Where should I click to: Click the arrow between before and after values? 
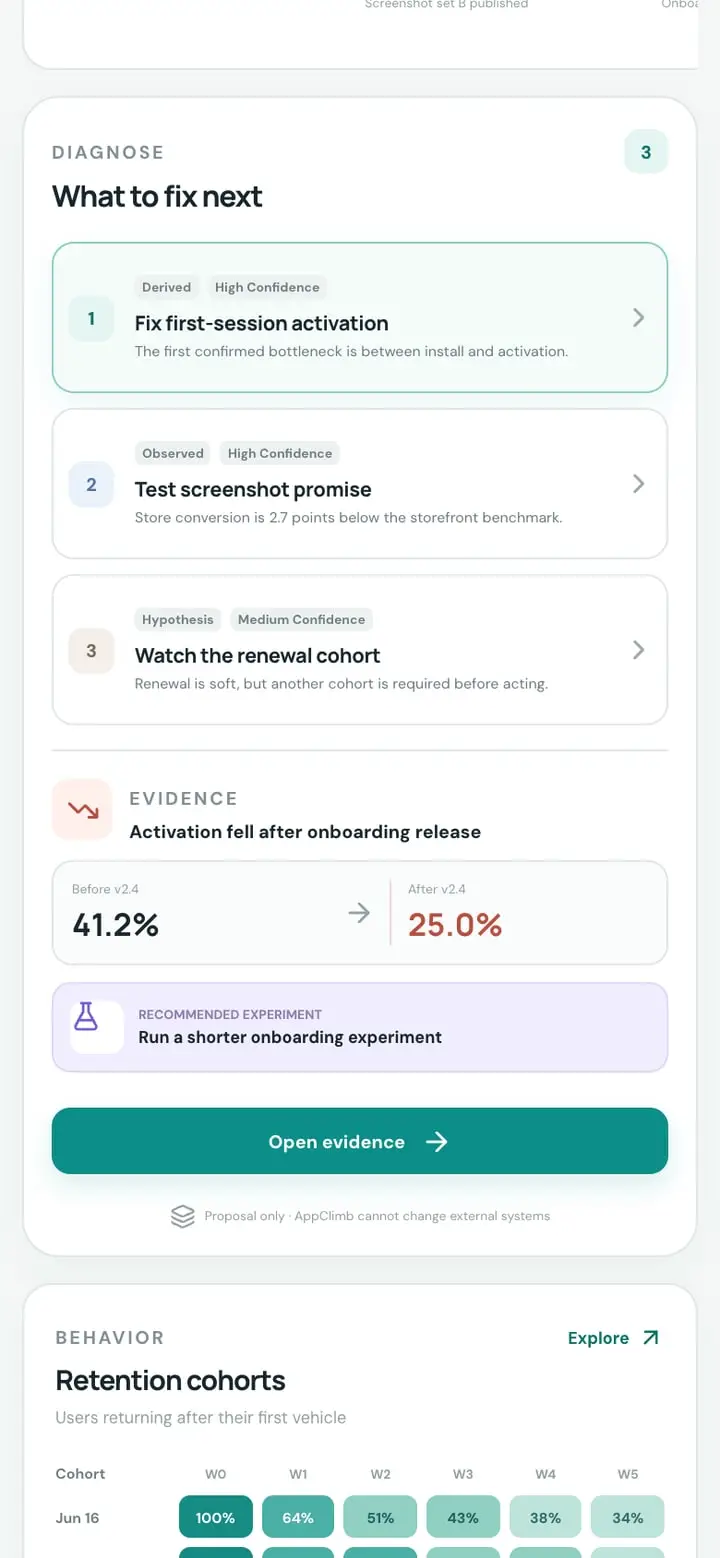pos(359,912)
